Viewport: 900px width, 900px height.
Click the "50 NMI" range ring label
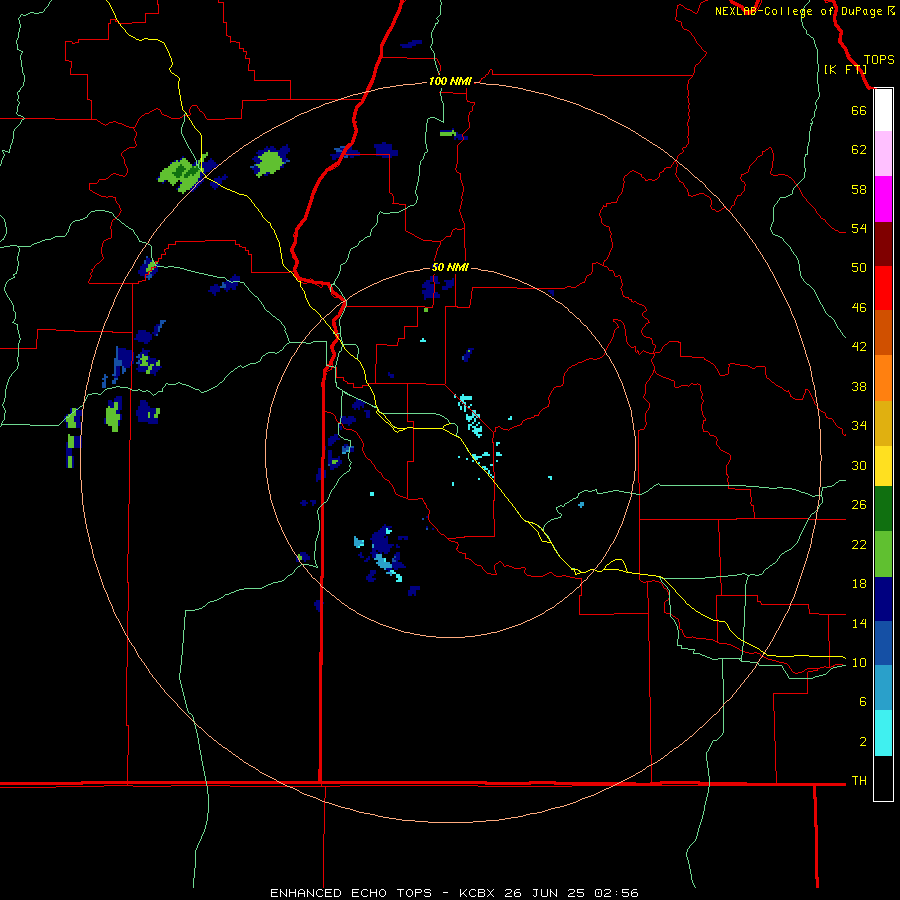pos(450,267)
